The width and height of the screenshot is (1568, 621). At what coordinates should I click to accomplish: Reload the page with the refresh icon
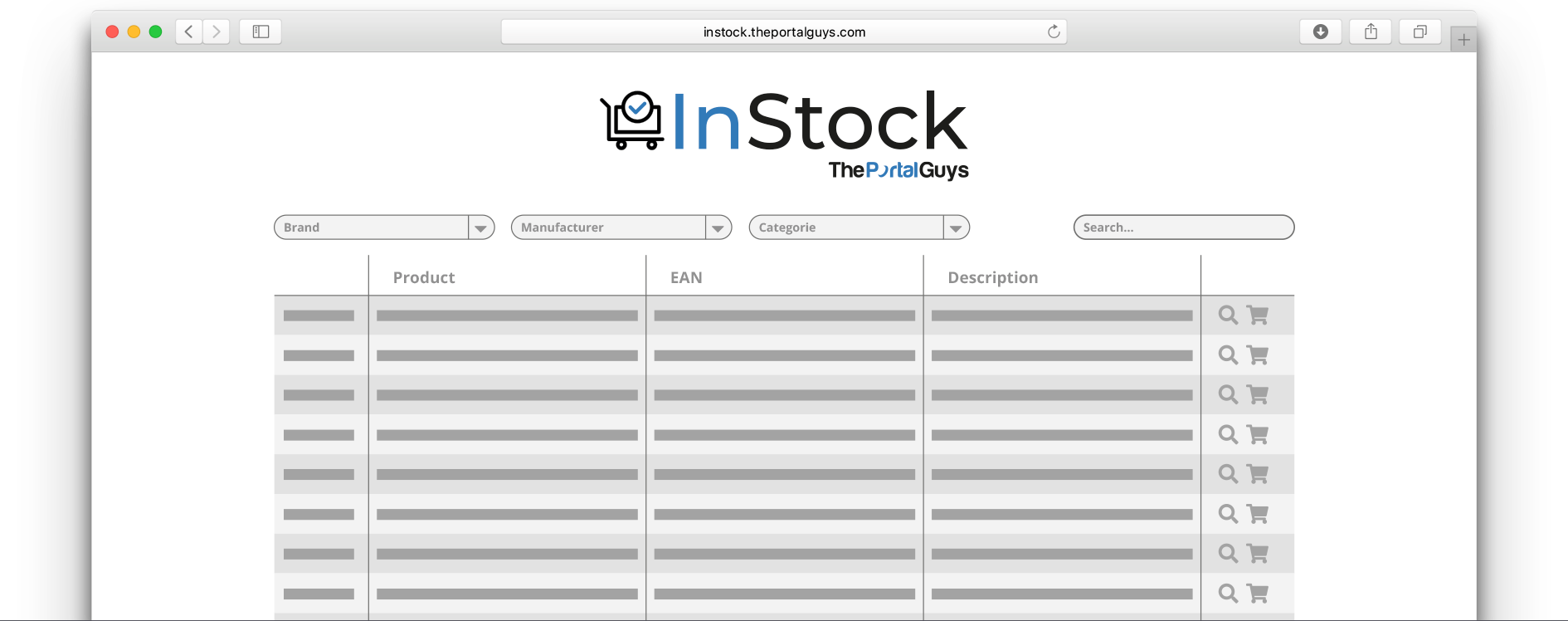1054,32
